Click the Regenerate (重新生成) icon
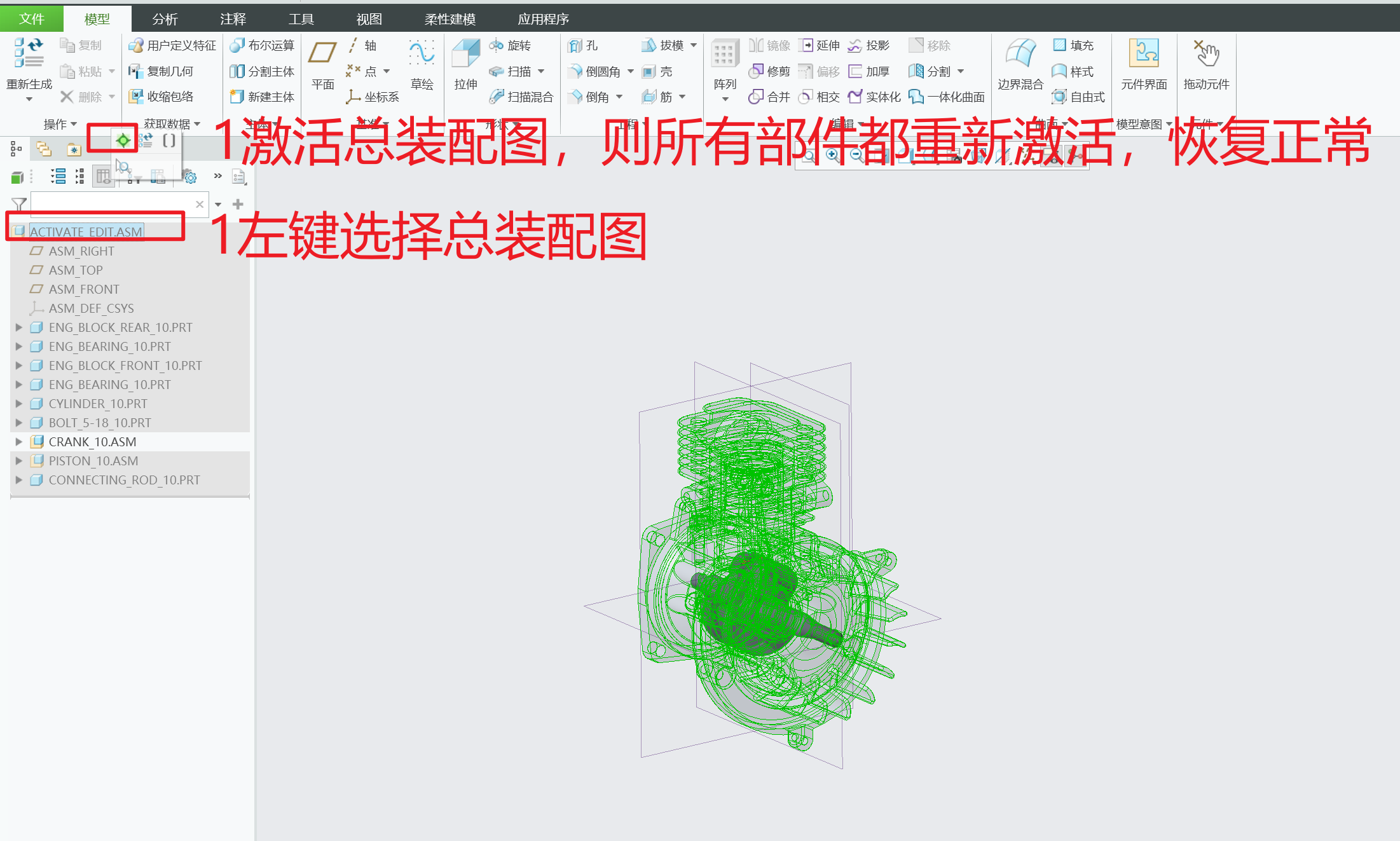 (x=29, y=53)
